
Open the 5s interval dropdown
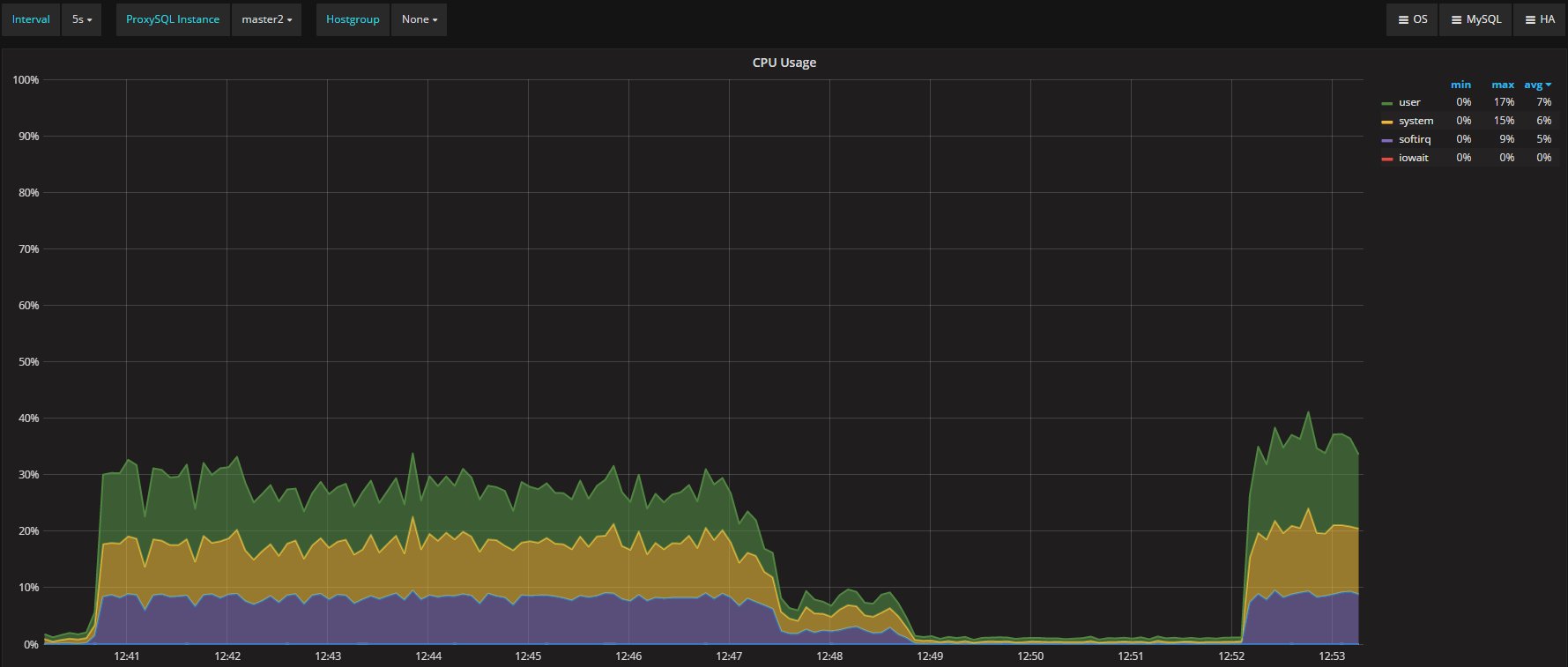[81, 19]
